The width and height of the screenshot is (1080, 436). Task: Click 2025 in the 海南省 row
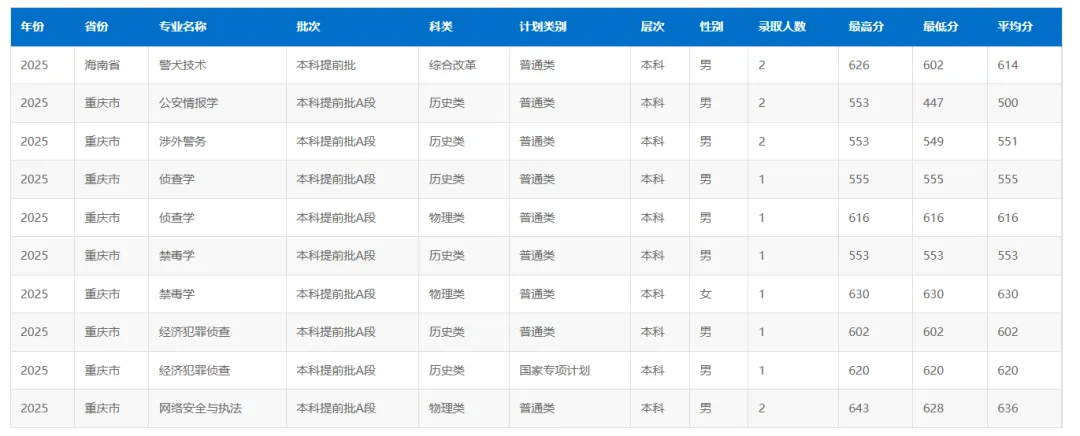[34, 65]
